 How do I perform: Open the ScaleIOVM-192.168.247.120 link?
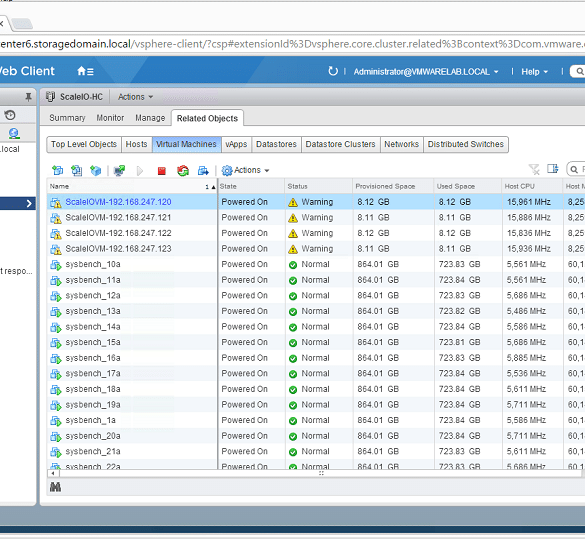118,202
